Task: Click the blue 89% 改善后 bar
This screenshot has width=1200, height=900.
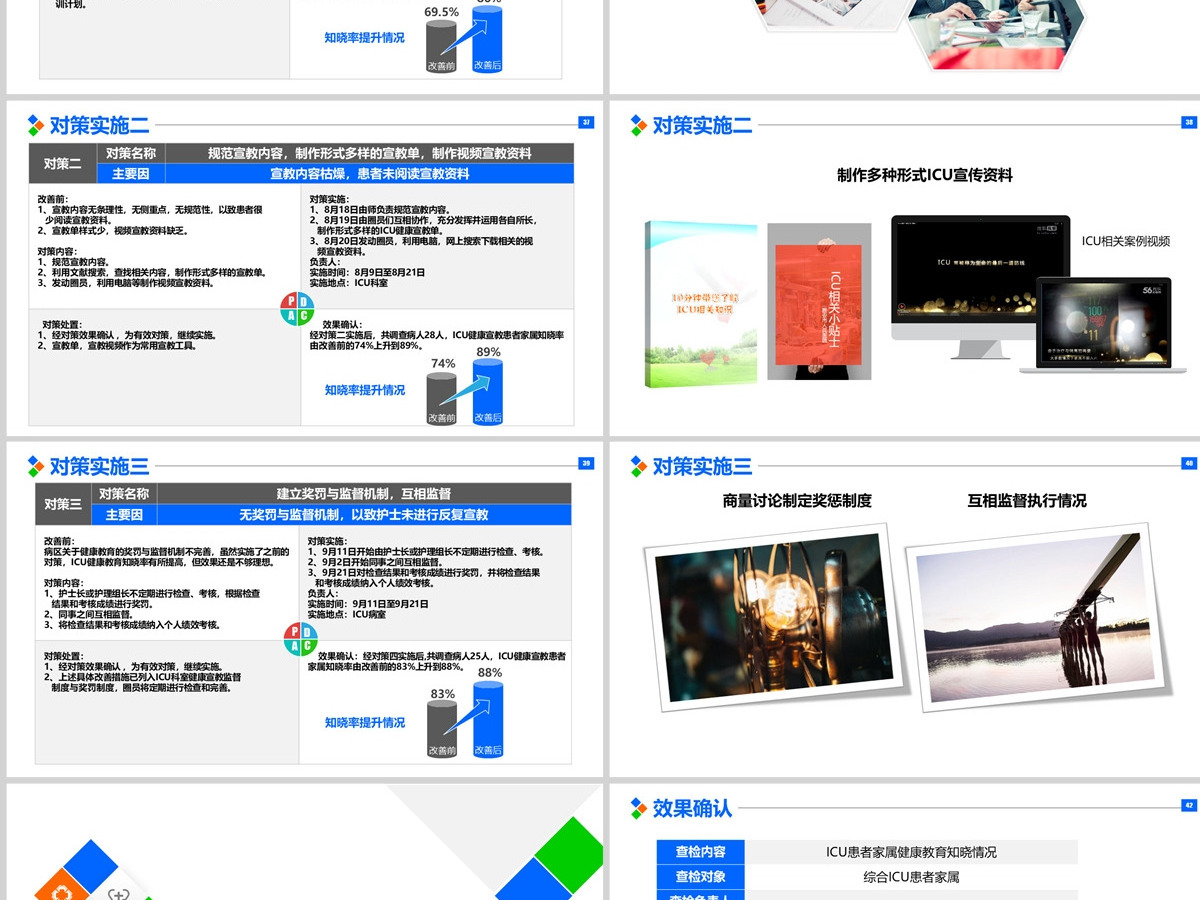Action: [x=488, y=392]
